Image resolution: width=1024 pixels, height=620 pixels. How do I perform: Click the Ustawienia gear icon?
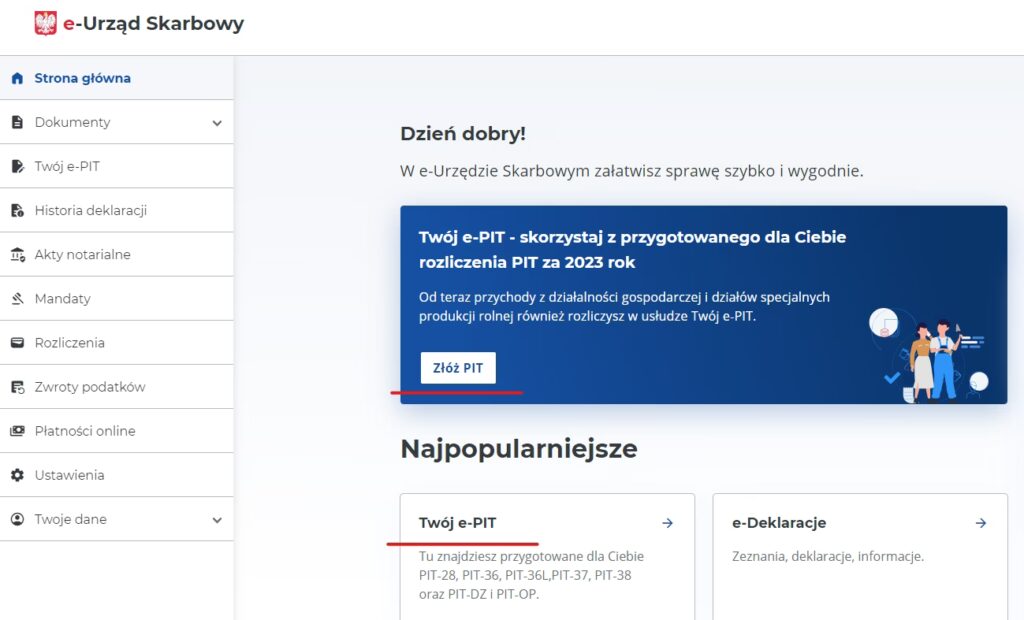17,475
